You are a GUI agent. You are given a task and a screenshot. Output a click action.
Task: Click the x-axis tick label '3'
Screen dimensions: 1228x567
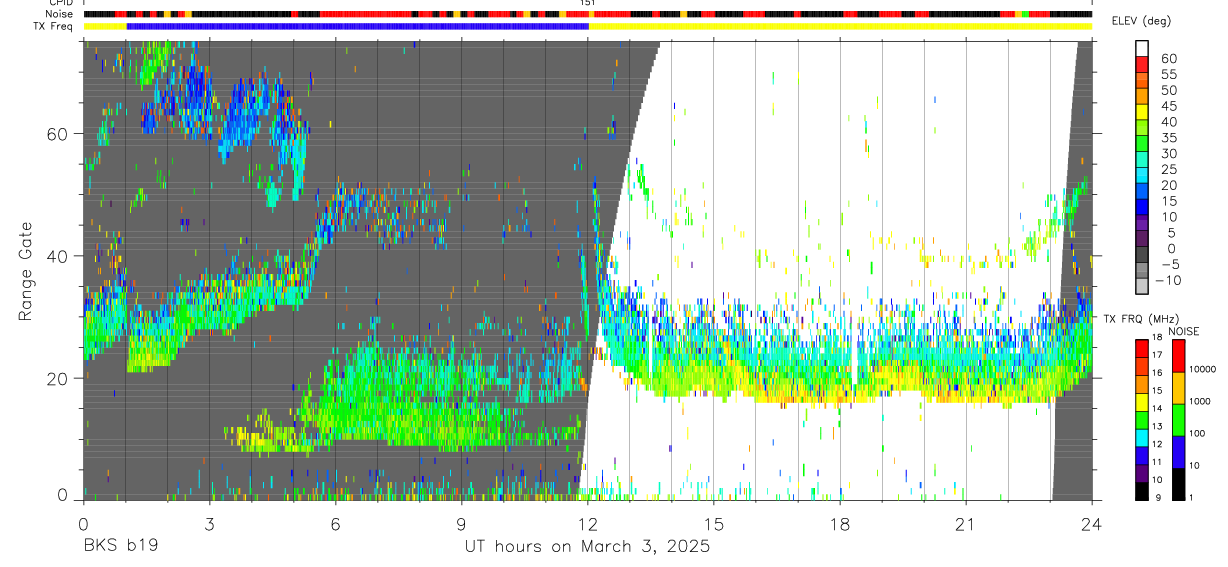pos(209,524)
